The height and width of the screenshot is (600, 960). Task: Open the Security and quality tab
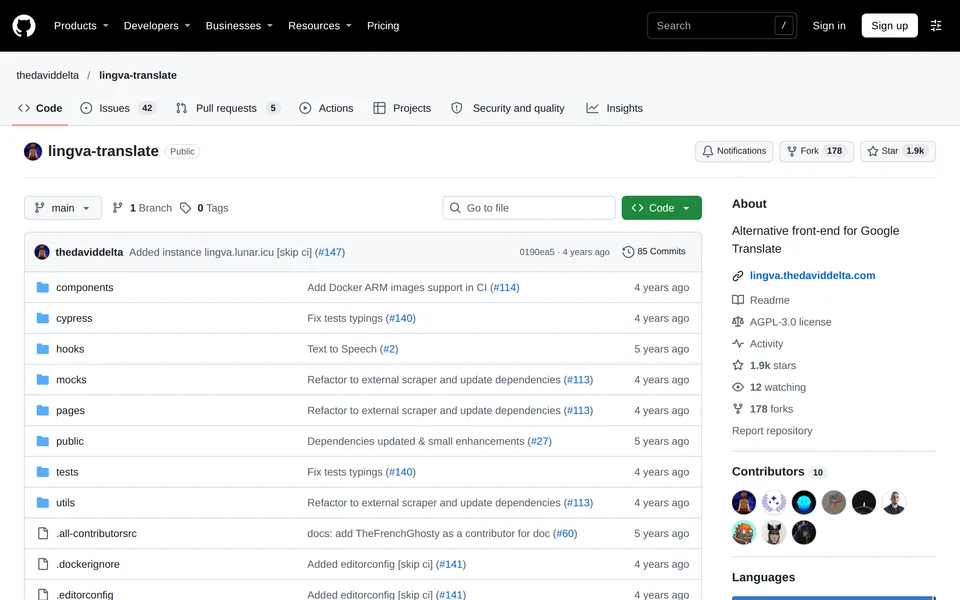(x=508, y=108)
